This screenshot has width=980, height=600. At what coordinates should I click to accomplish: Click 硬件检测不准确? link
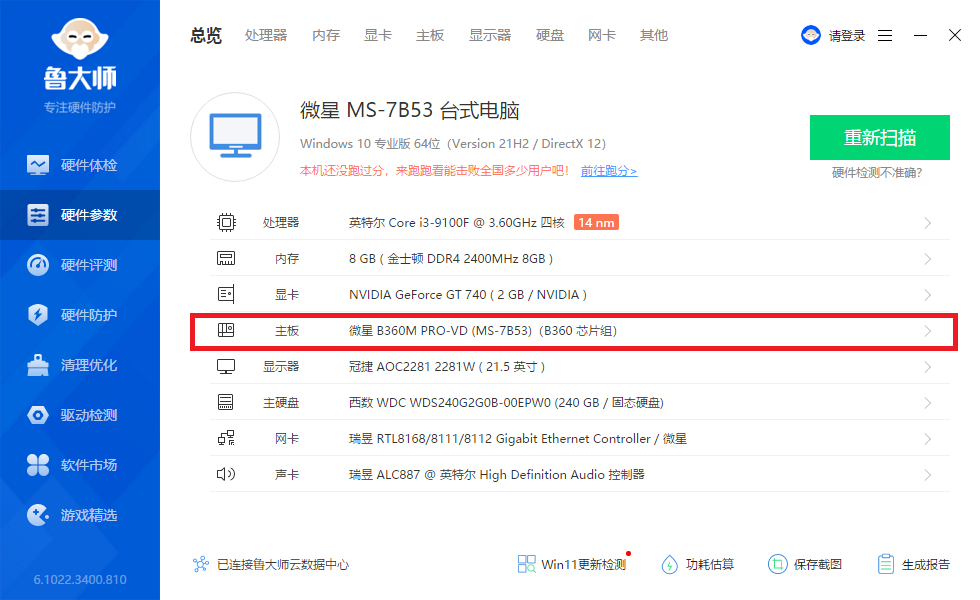point(877,172)
